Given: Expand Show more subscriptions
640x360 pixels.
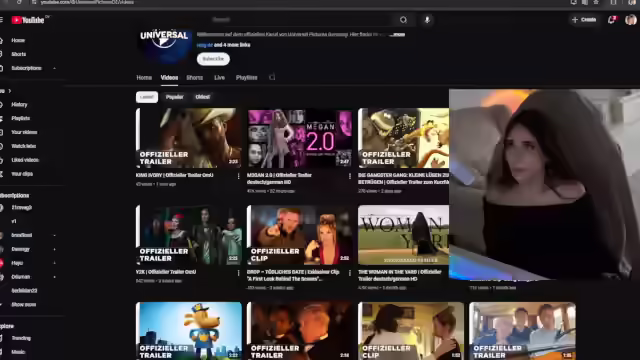Looking at the screenshot, I should point(23,304).
